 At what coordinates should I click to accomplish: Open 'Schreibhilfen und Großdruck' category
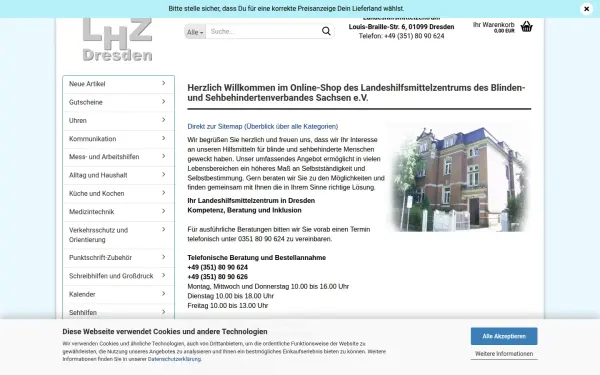[x=119, y=276]
